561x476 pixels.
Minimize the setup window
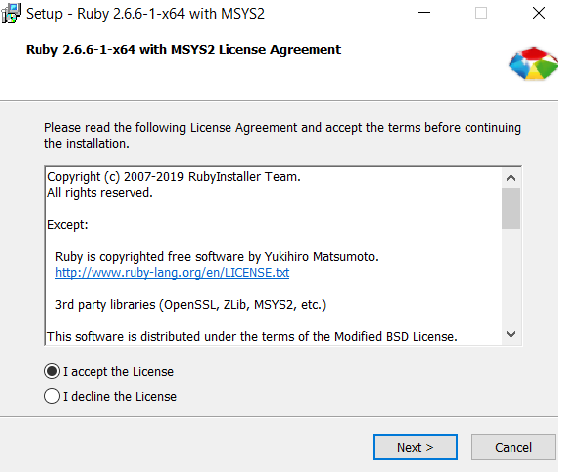pyautogui.click(x=424, y=13)
